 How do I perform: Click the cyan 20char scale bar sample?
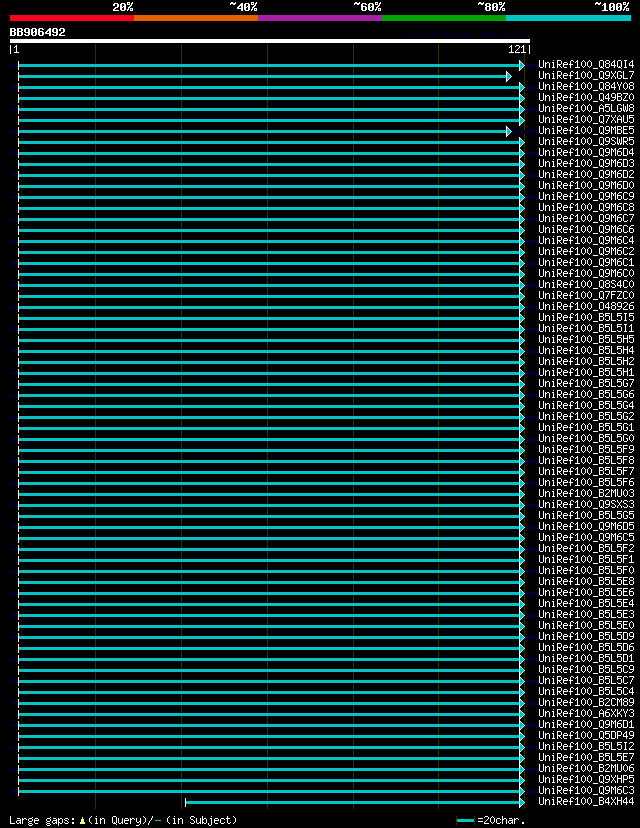click(x=465, y=821)
